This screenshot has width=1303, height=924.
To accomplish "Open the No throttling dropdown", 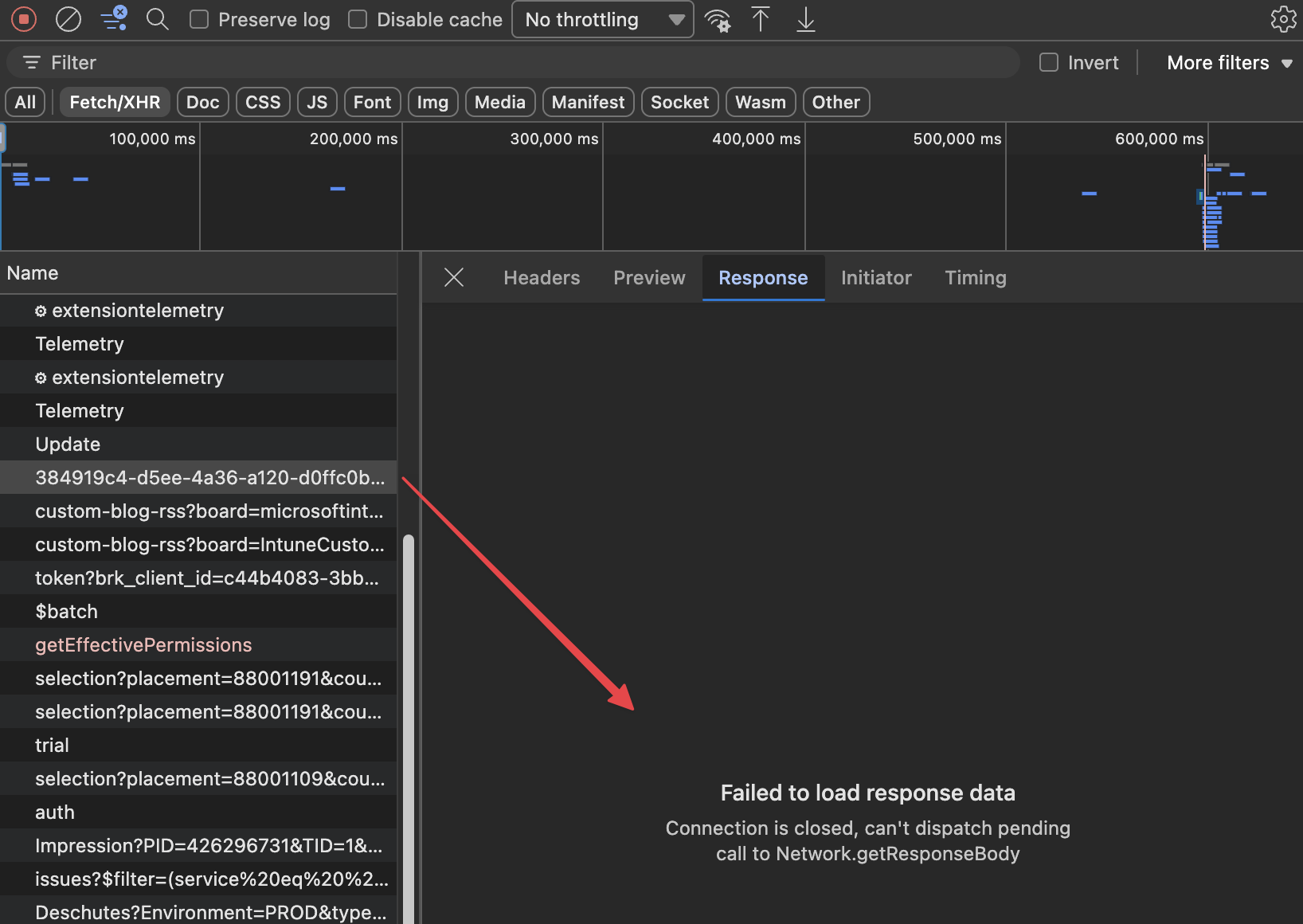I will click(603, 19).
